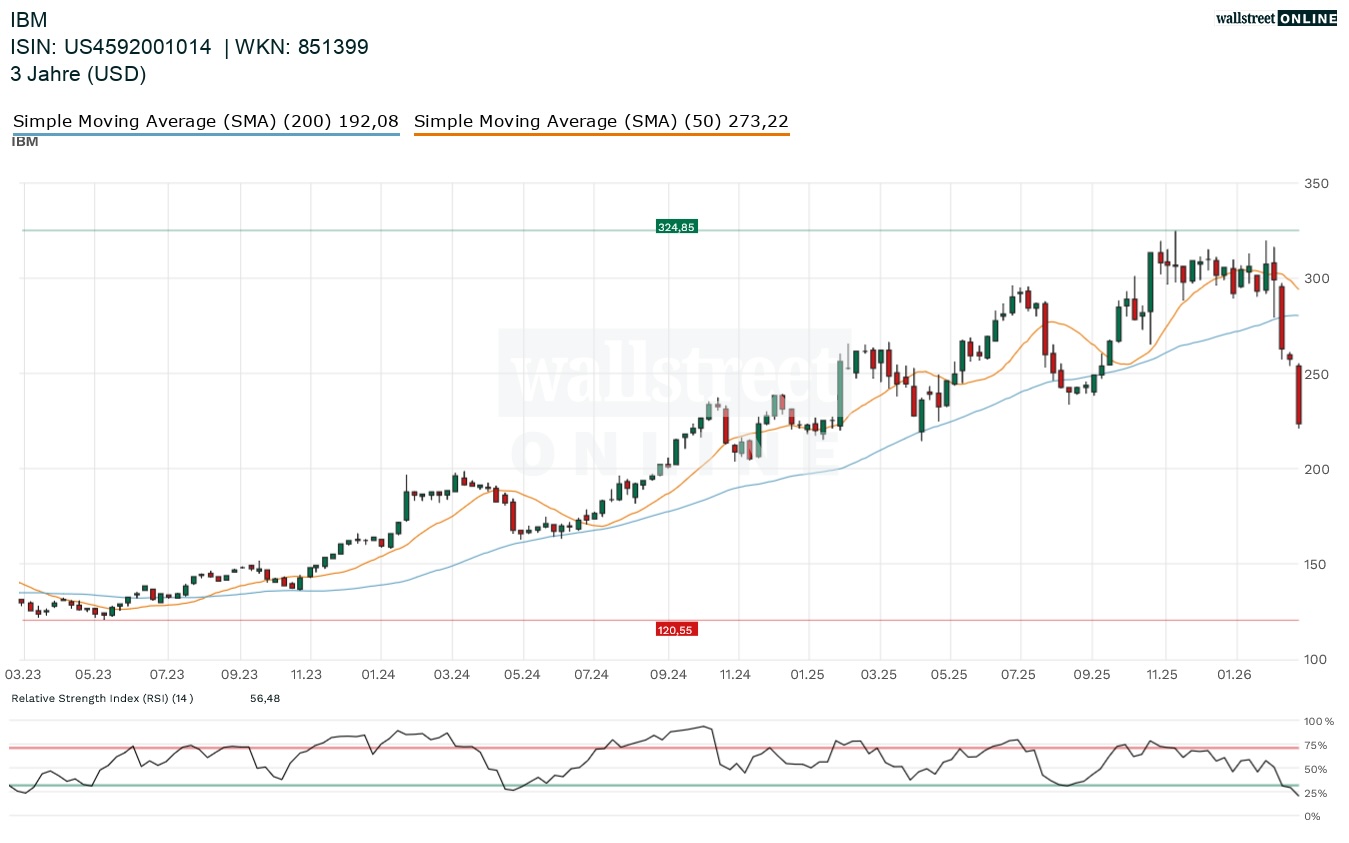The height and width of the screenshot is (843, 1349).
Task: Click the green 324,85 high price label
Action: click(x=676, y=227)
